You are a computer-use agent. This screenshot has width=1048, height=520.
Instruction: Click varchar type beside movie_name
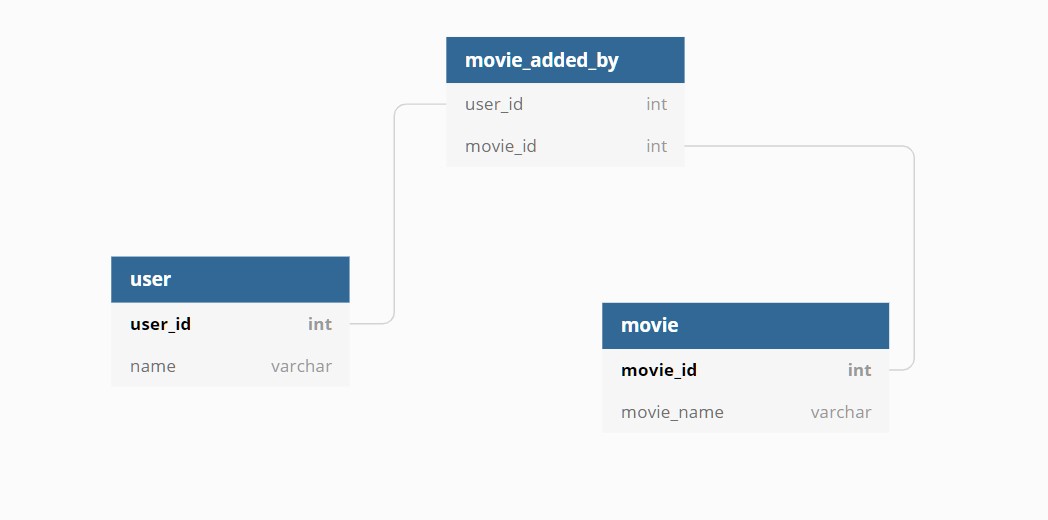pyautogui.click(x=840, y=412)
